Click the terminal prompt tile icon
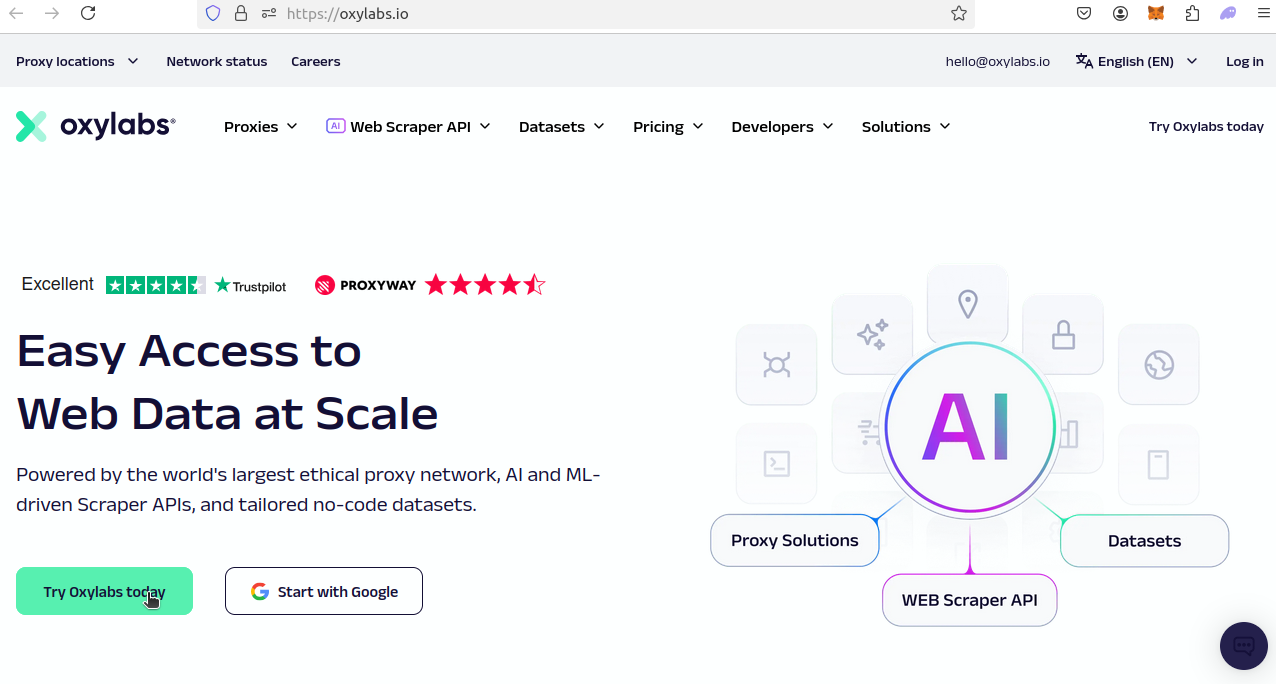Image resolution: width=1276 pixels, height=684 pixels. coord(777,463)
